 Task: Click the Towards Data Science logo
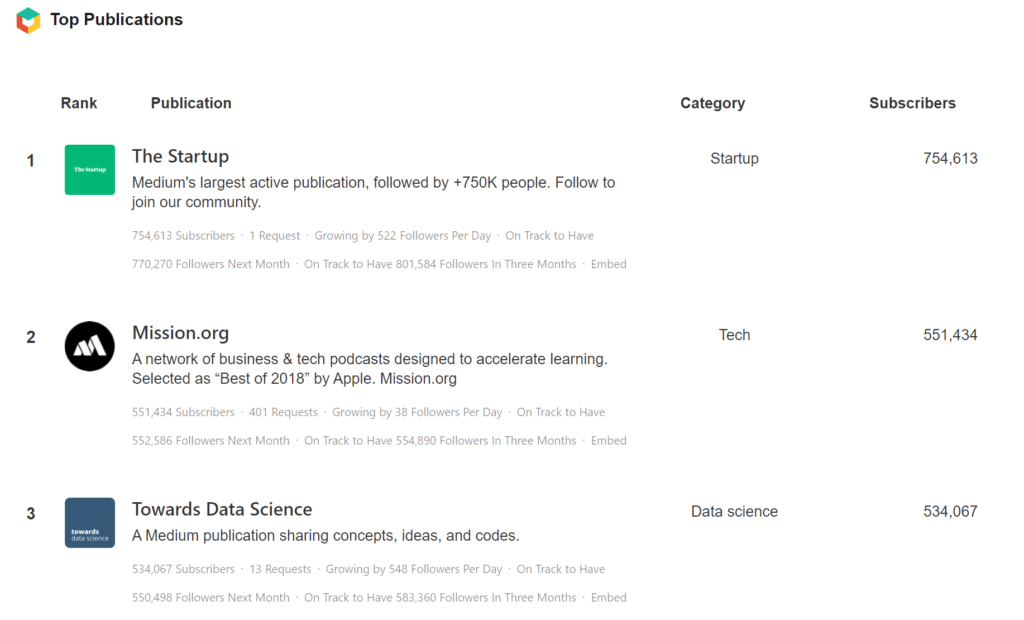point(89,523)
